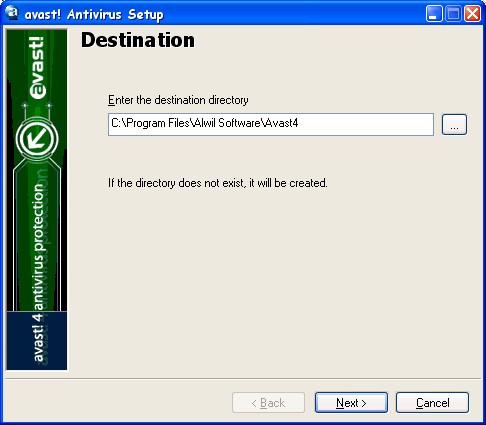Minimize the avast! Antivirus Setup window
The image size is (486, 425).
tap(434, 14)
